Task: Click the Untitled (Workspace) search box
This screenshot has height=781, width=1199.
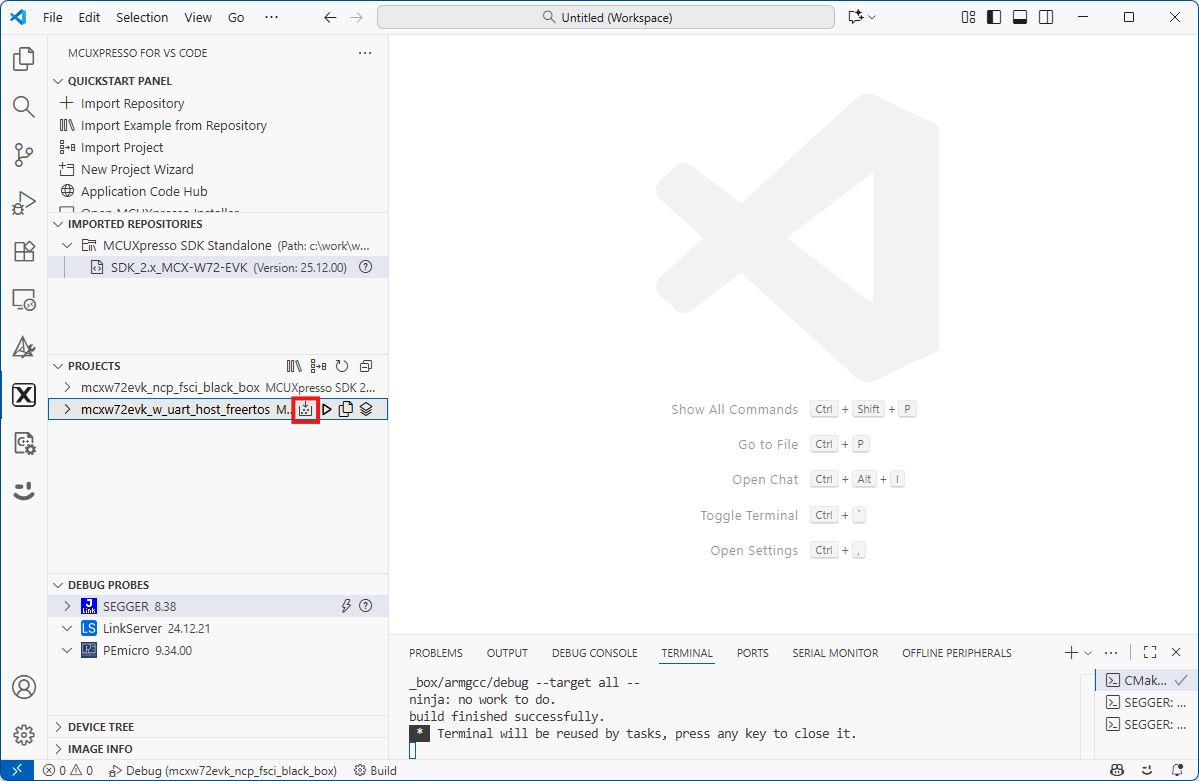Action: [x=606, y=17]
